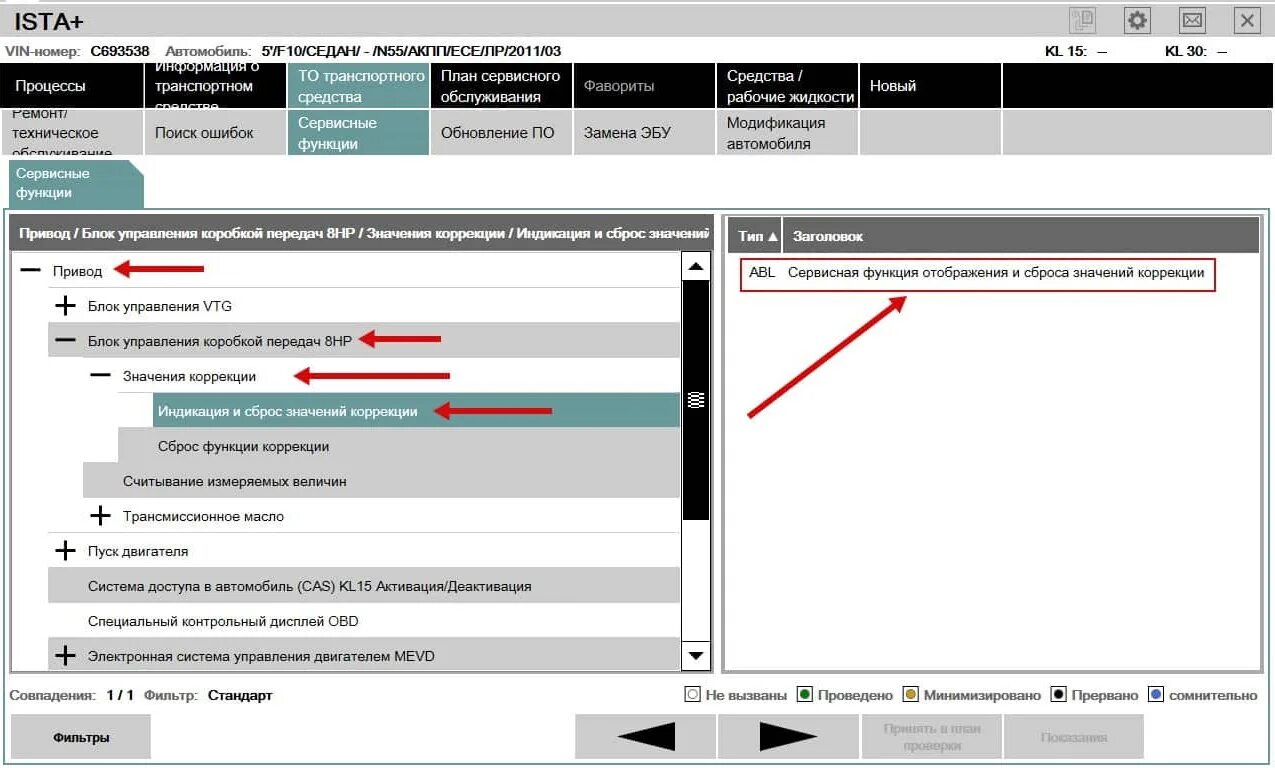Open 'Средства / рабочие жидкости' tab
Viewport: 1275px width, 768px height.
click(787, 86)
